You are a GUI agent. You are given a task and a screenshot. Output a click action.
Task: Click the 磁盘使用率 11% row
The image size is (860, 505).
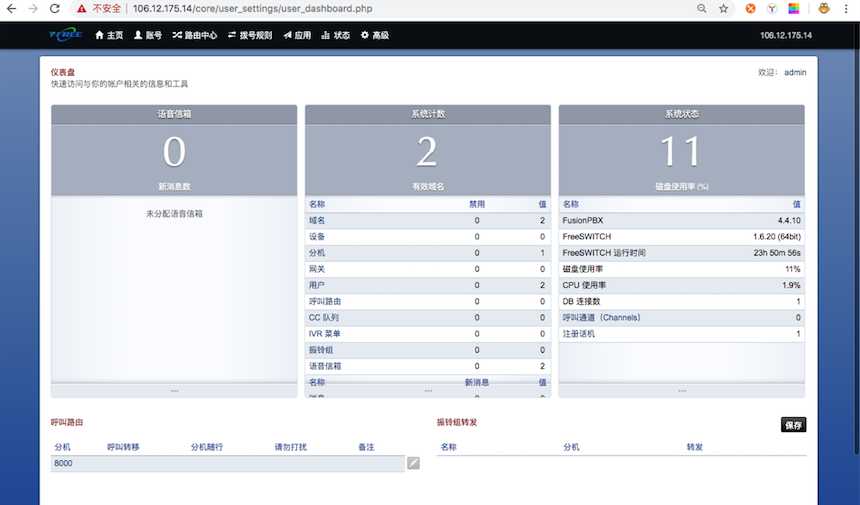pos(682,269)
